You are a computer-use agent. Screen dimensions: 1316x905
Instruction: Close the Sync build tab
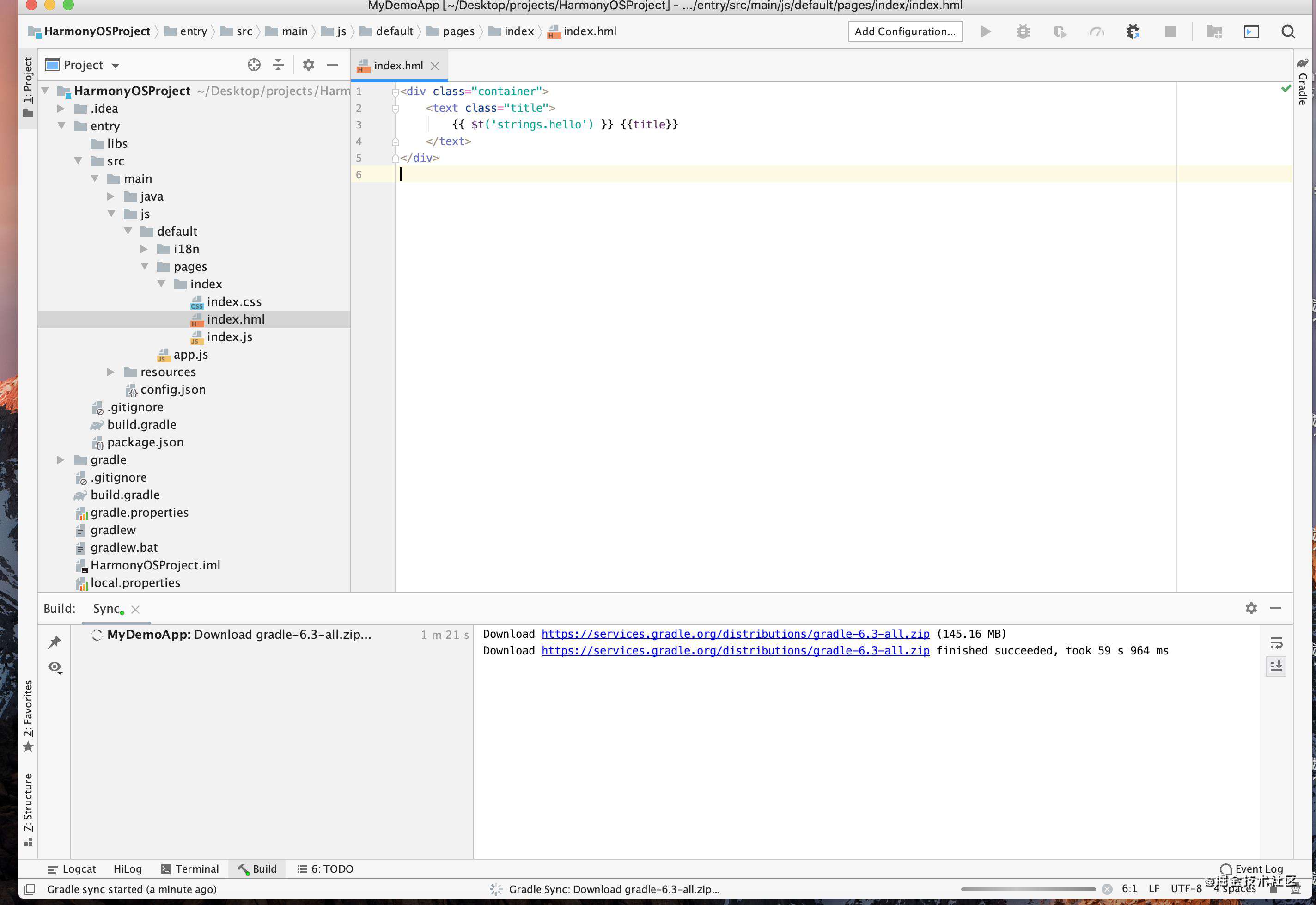[135, 610]
